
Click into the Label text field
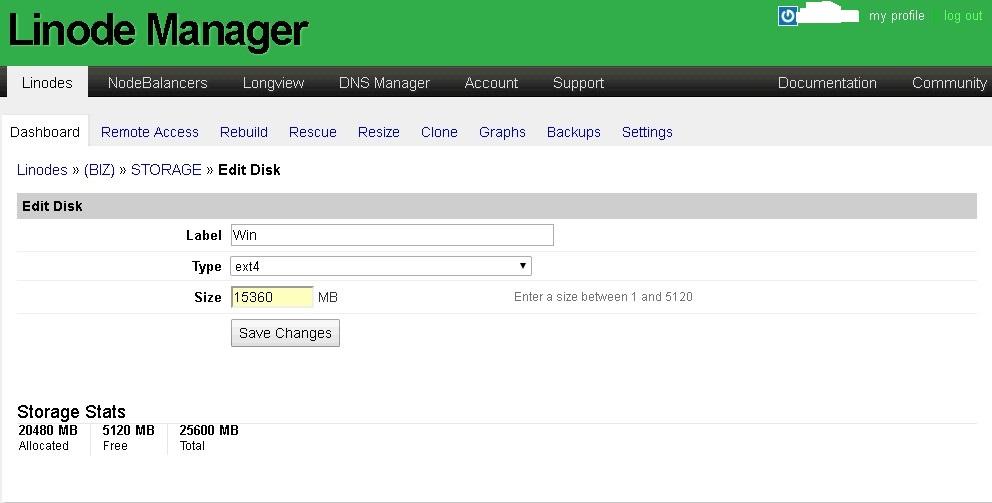[392, 235]
